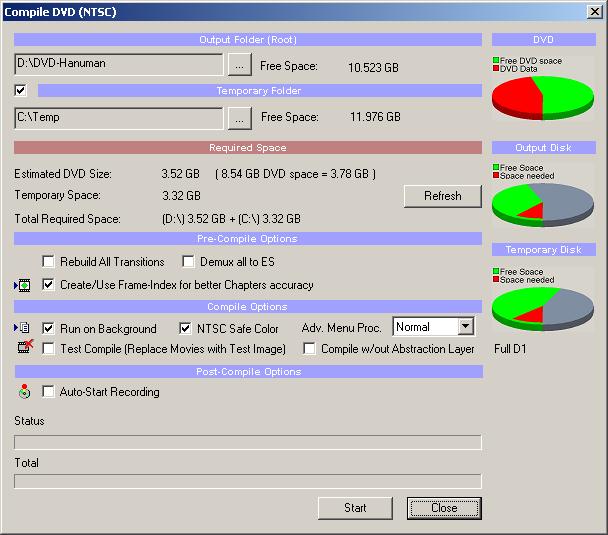Disable Run on Background
The image size is (608, 535).
point(48,329)
